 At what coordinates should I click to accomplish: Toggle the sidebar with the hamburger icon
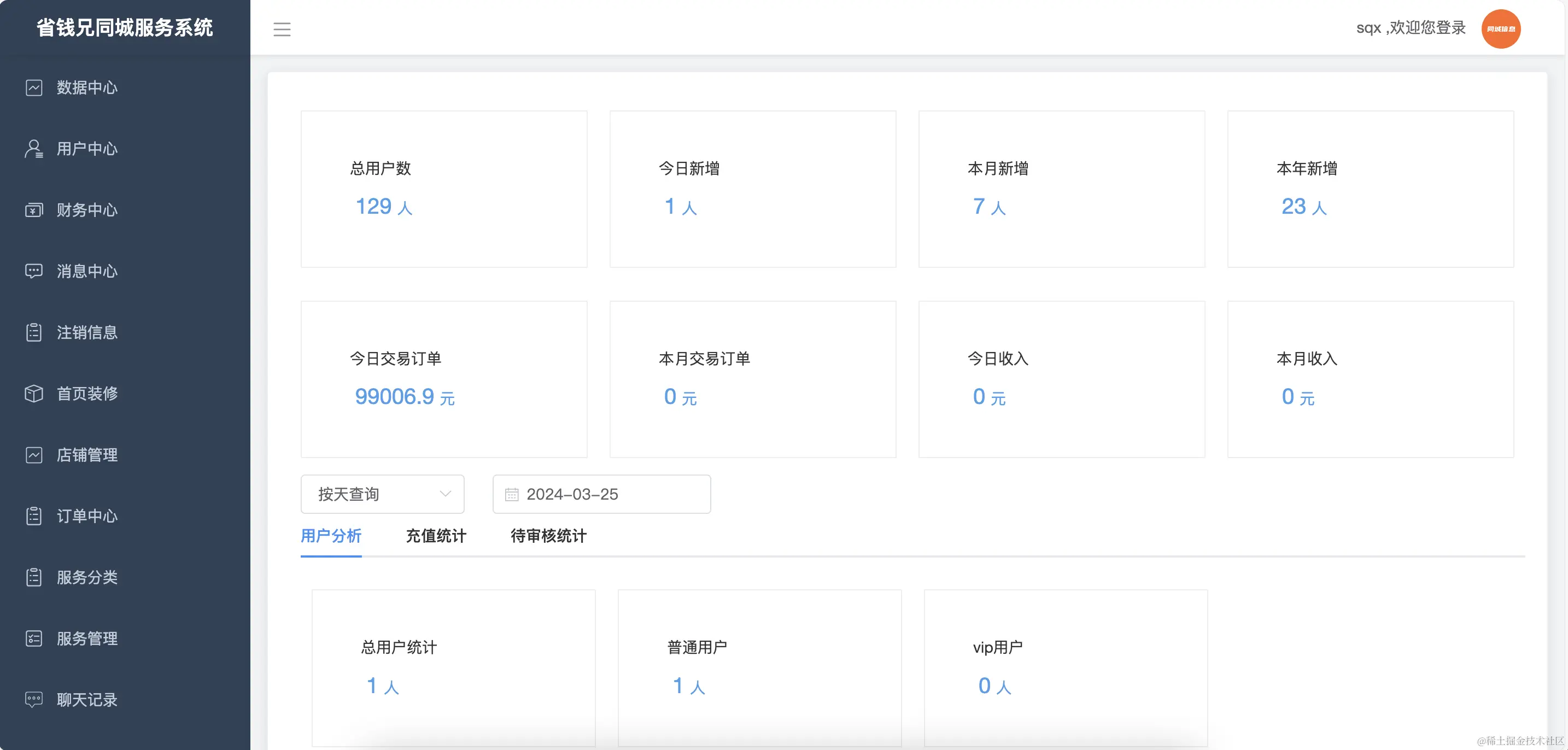(x=282, y=28)
